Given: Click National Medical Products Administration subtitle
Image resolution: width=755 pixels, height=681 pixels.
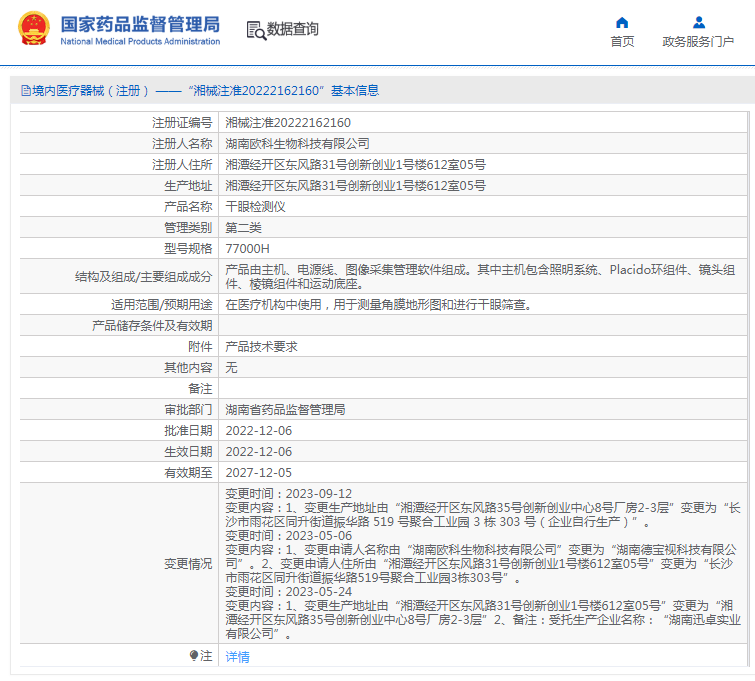Looking at the screenshot, I should [x=140, y=41].
